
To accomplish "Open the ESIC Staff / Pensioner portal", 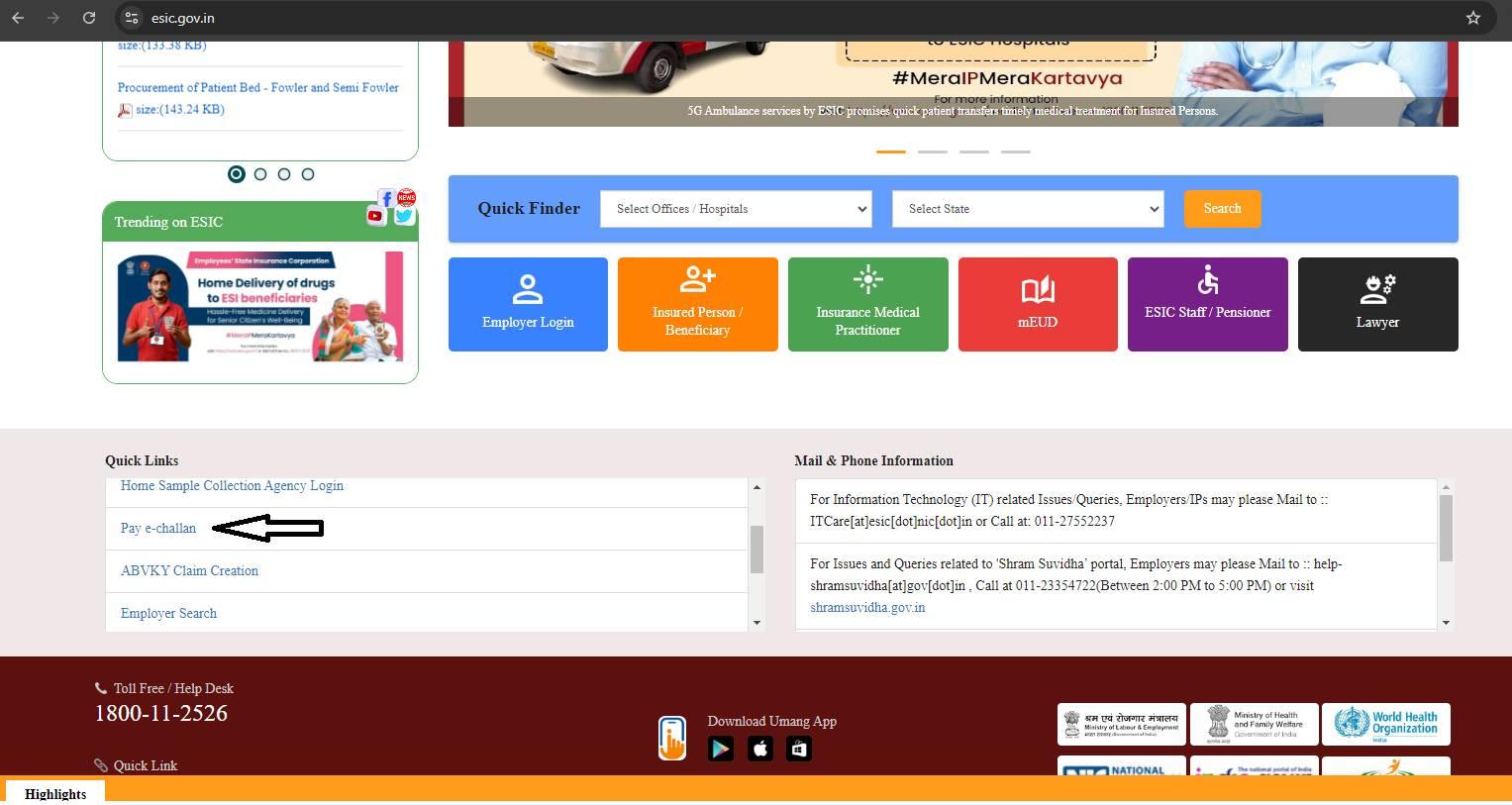I will (1207, 303).
